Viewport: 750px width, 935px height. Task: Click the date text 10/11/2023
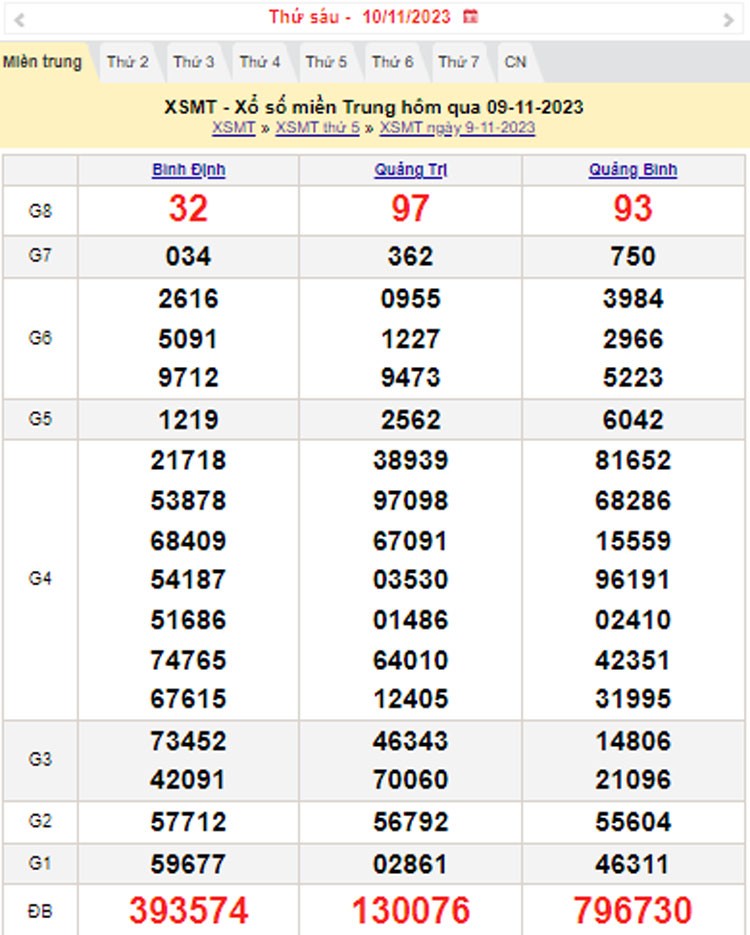tap(406, 17)
